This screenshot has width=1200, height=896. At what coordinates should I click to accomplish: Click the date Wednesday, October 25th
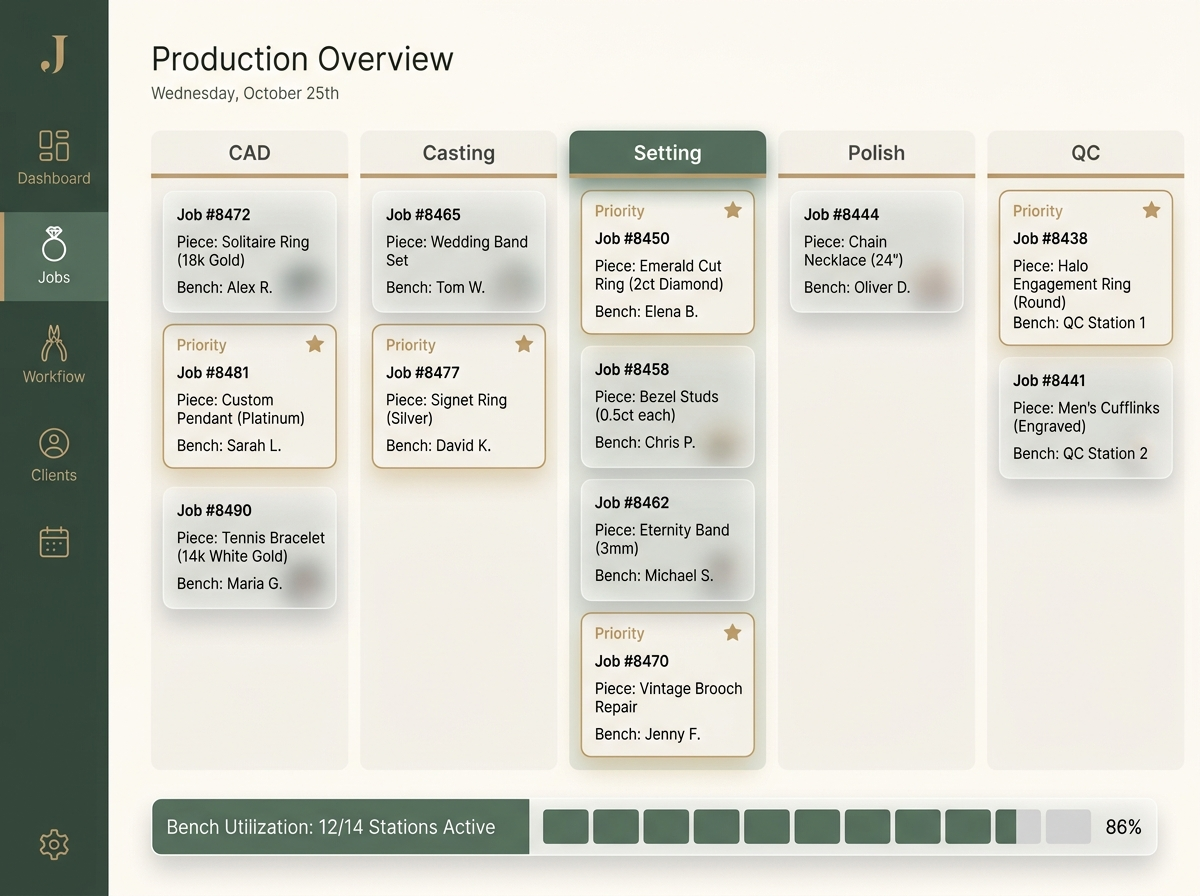[x=245, y=93]
